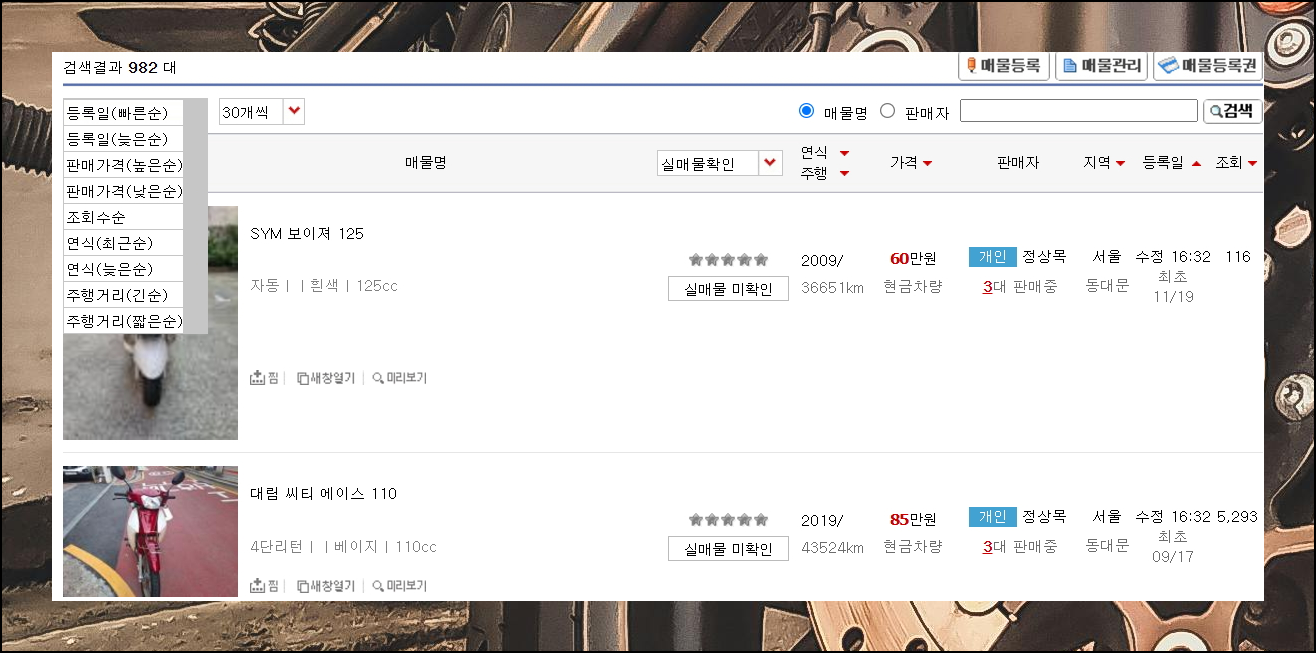Click 찜 icon for 대림 씨티 에이스

point(264,586)
